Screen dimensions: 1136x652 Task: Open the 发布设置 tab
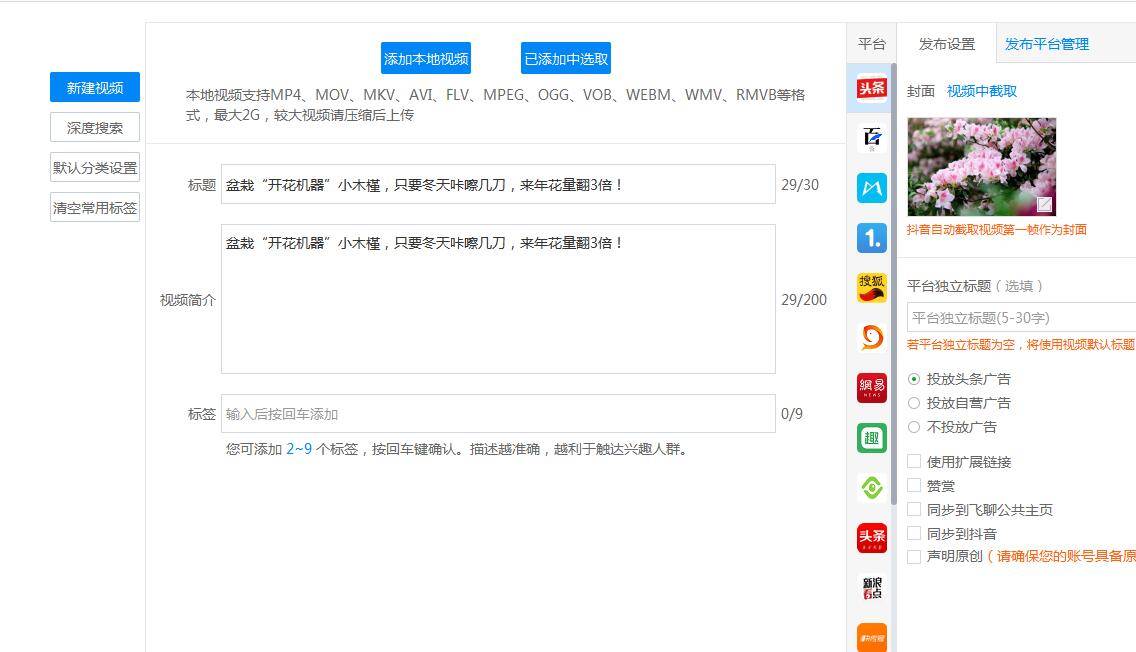point(946,44)
